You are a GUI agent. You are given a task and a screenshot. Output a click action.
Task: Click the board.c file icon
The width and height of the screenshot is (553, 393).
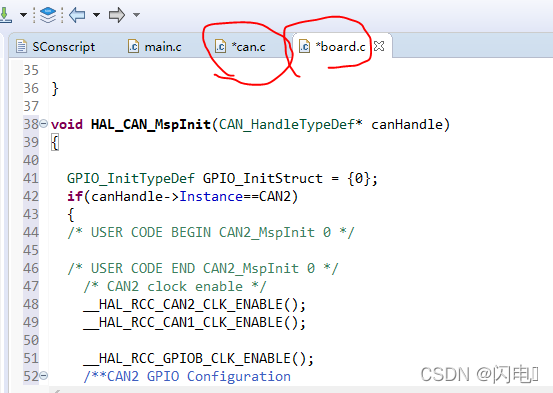tap(304, 47)
